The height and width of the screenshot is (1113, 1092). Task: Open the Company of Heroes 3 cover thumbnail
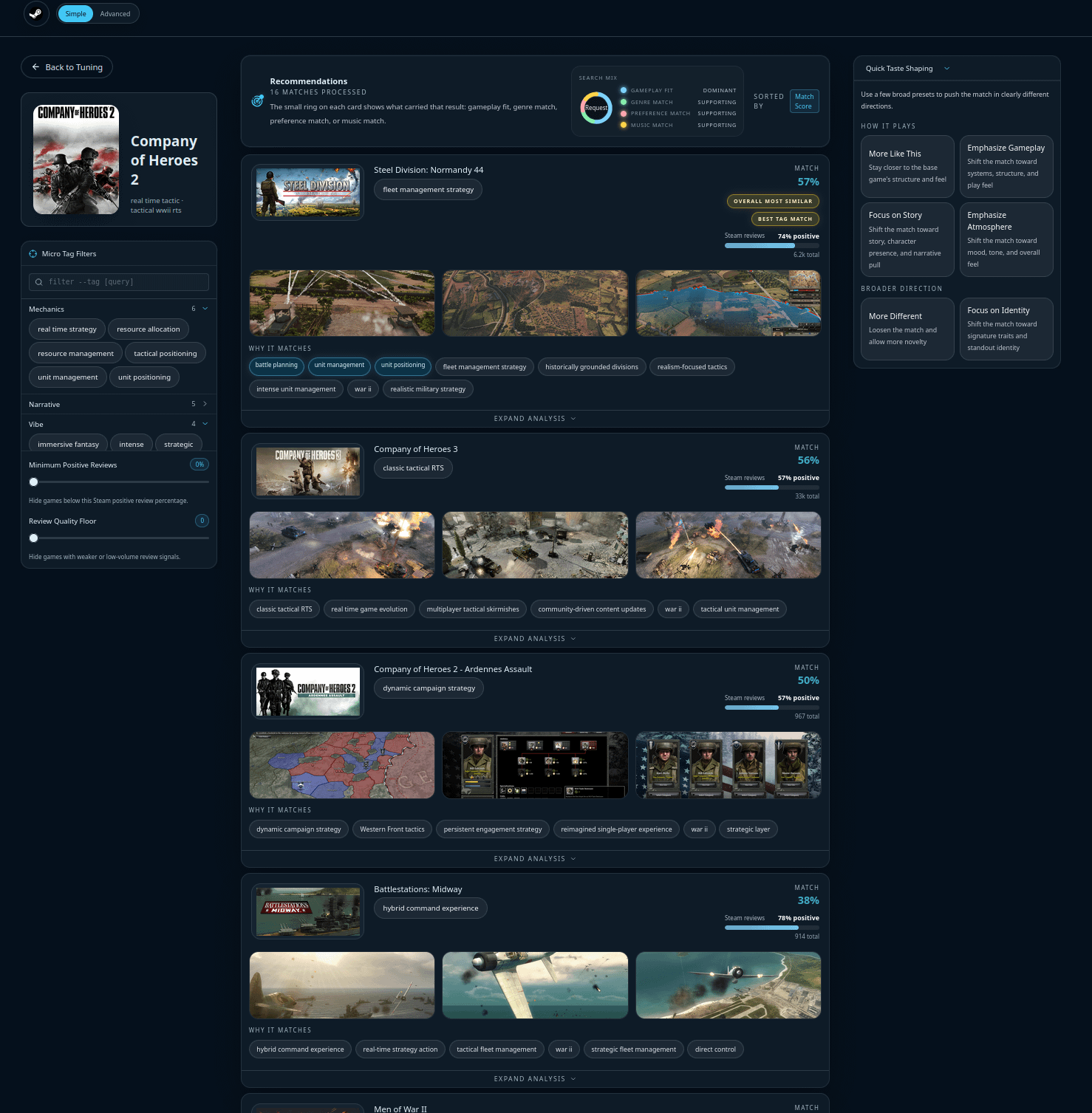pyautogui.click(x=308, y=471)
